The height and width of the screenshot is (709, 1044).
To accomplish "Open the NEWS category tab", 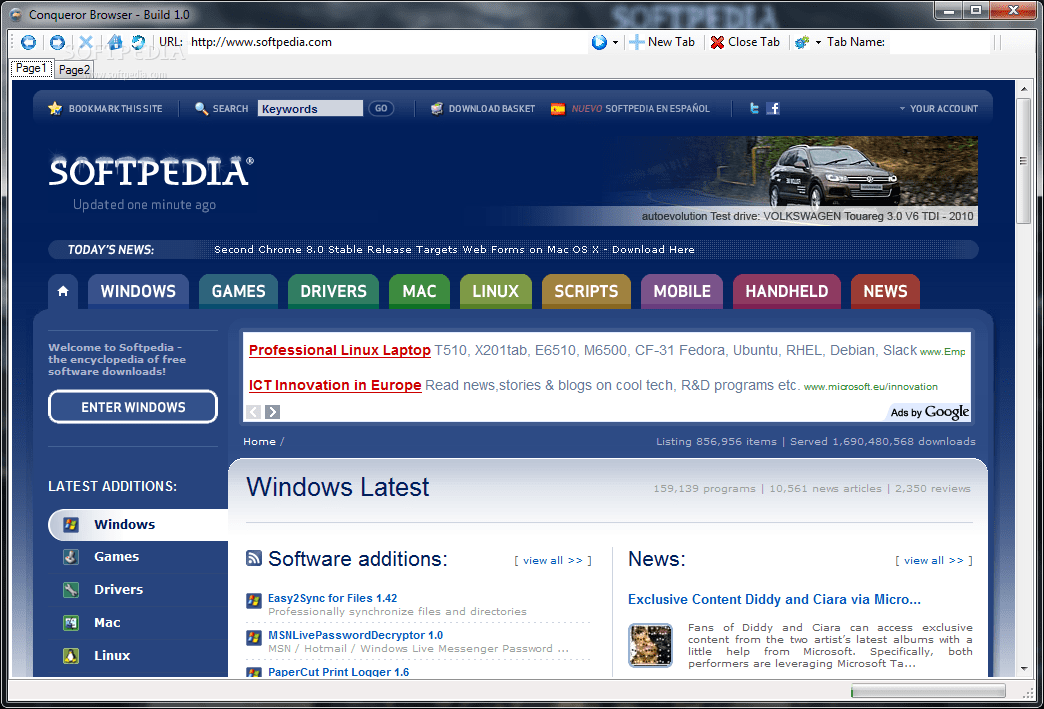I will pos(885,292).
